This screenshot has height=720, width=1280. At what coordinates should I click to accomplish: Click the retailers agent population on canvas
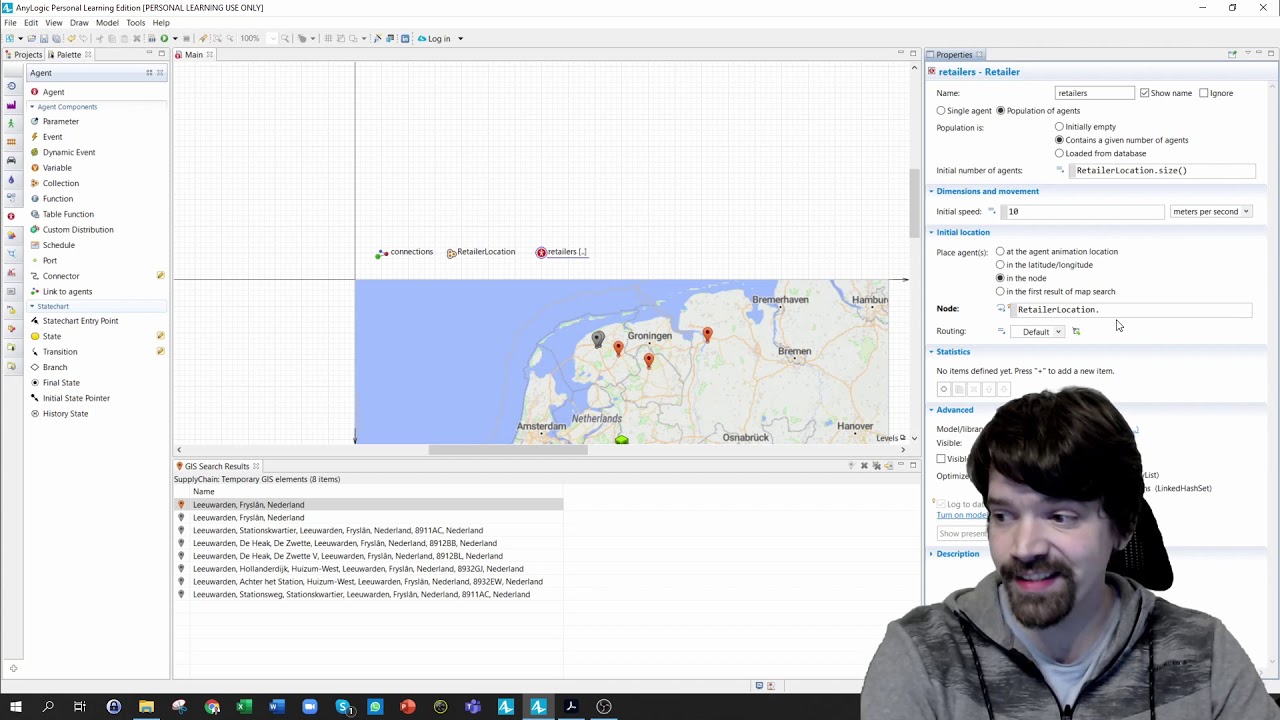pos(561,252)
